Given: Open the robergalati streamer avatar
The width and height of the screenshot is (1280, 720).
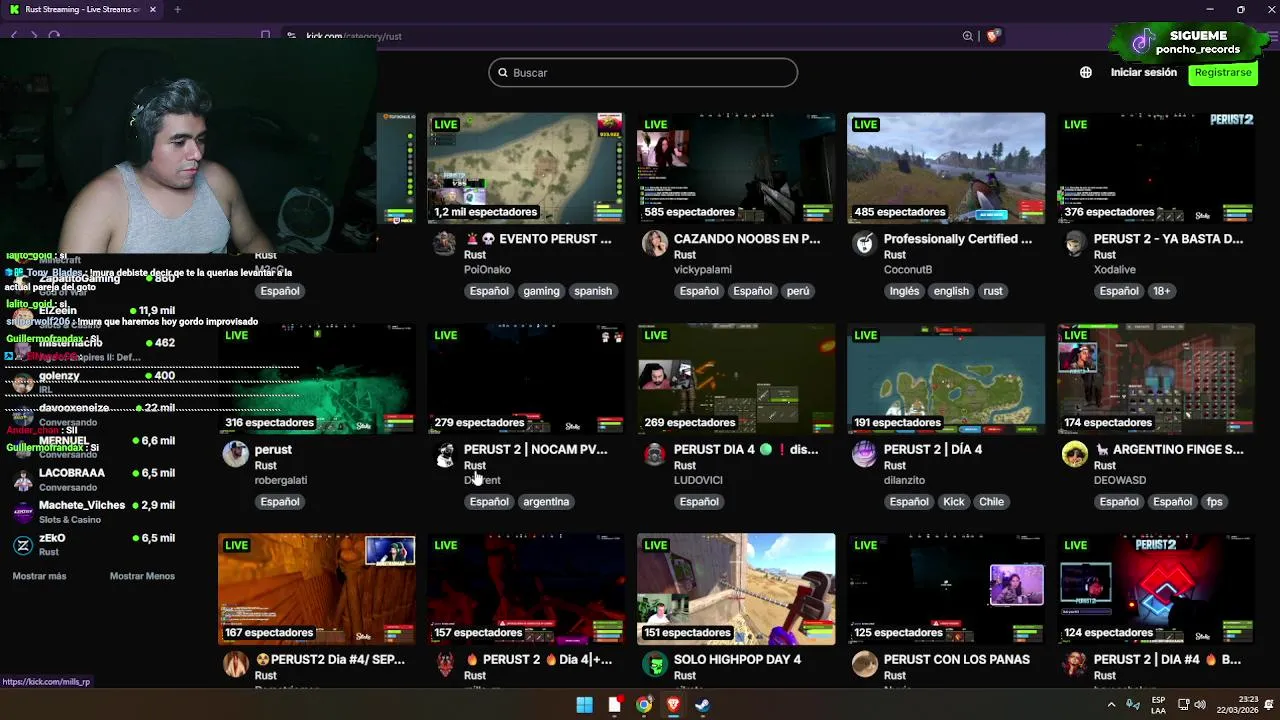Looking at the screenshot, I should tap(235, 454).
